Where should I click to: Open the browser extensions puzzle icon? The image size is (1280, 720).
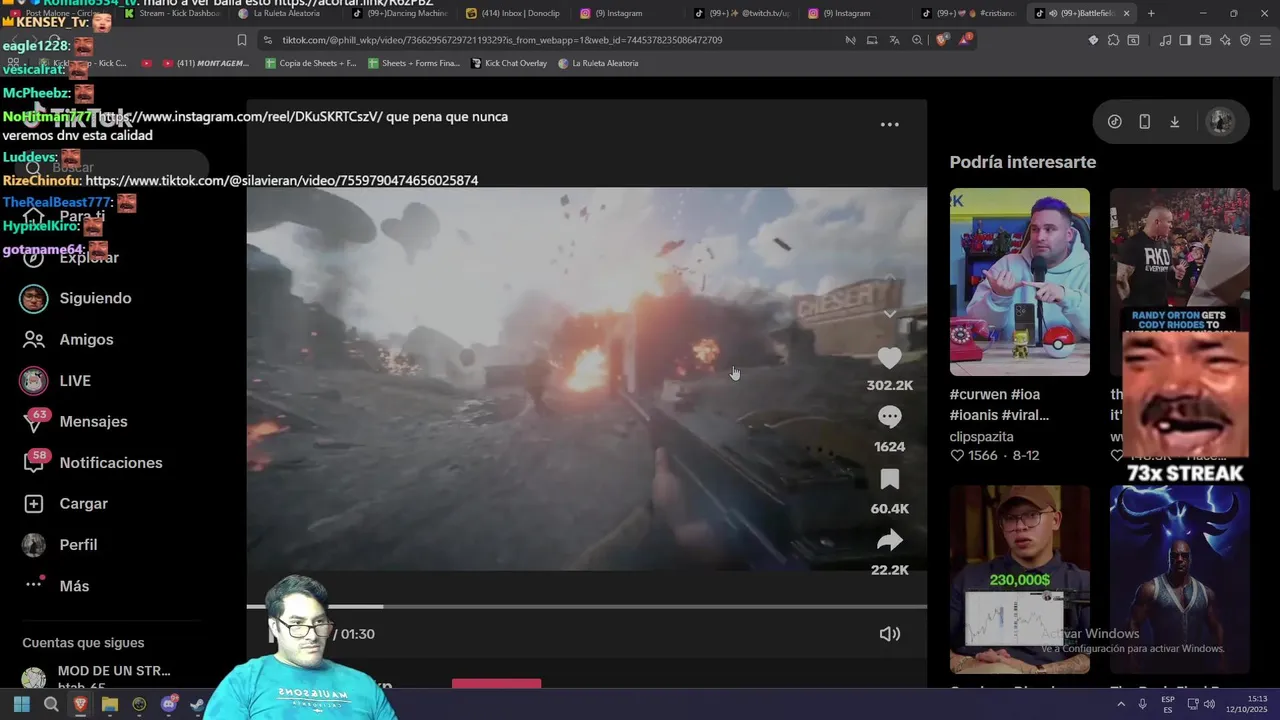coord(1113,40)
